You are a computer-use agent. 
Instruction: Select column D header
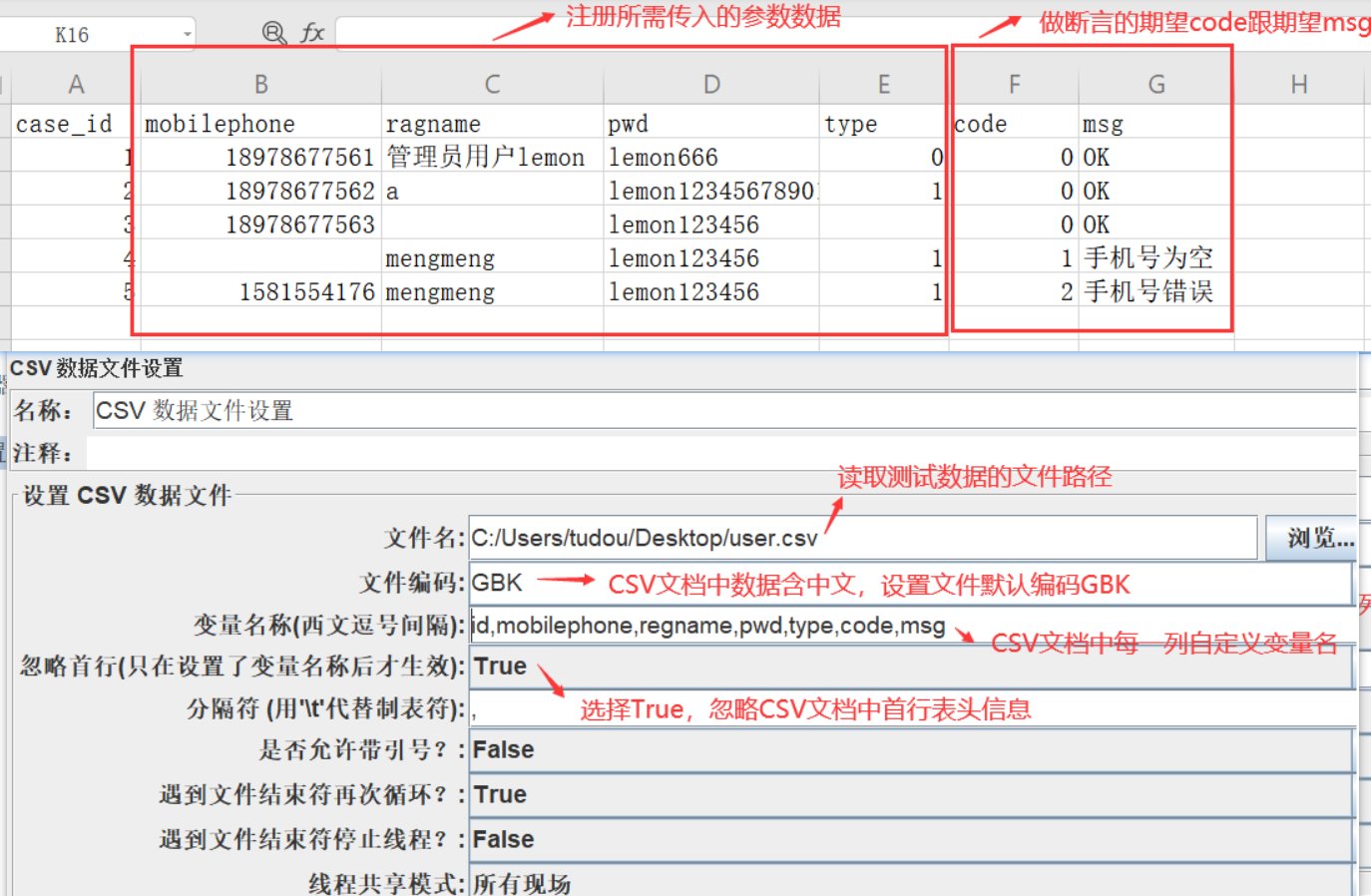tap(711, 85)
